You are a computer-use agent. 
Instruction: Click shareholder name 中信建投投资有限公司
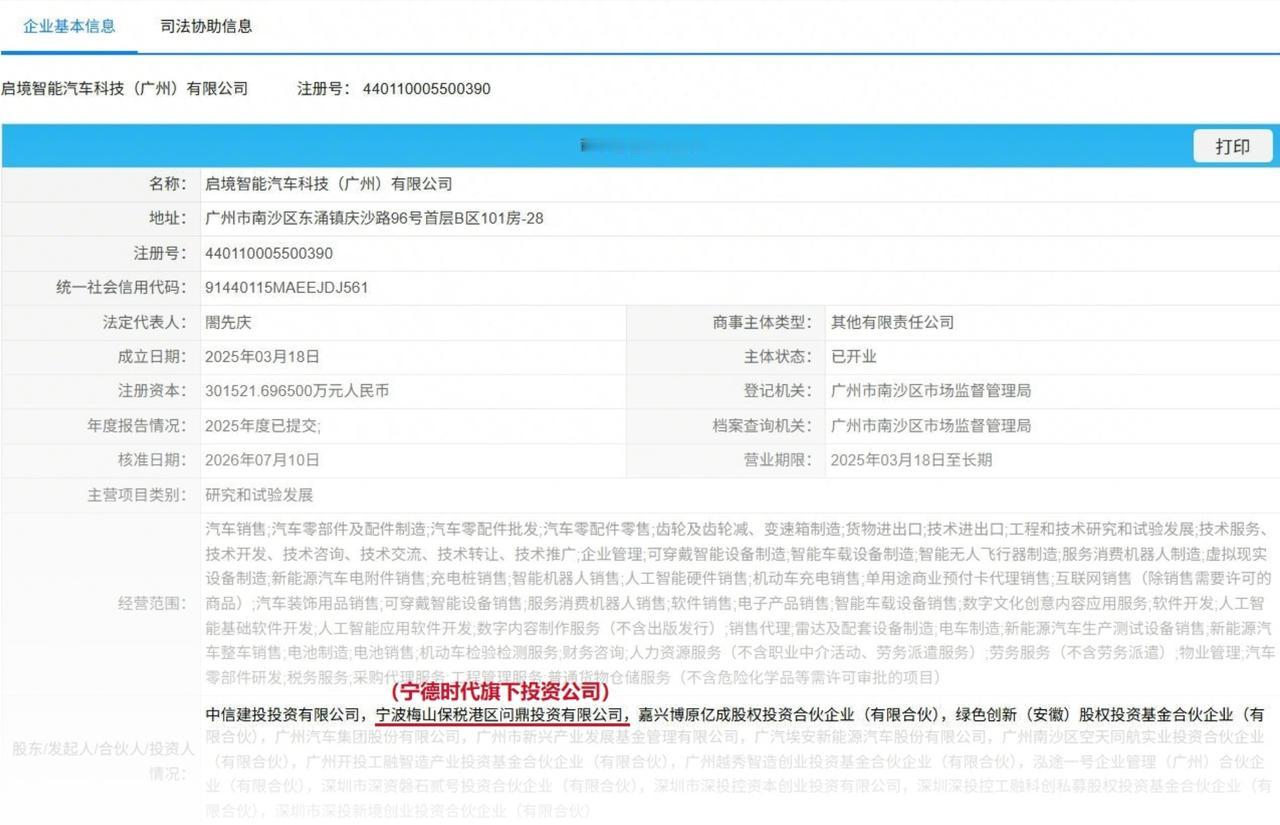click(284, 715)
